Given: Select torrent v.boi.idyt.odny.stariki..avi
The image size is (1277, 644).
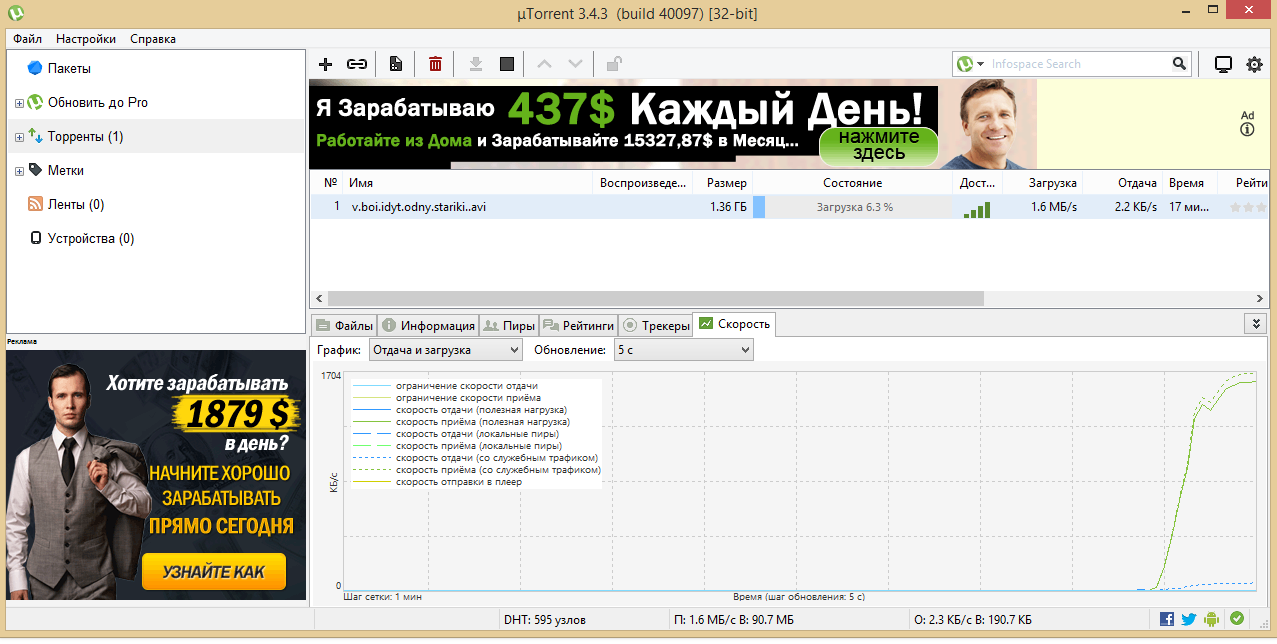Looking at the screenshot, I should point(419,207).
